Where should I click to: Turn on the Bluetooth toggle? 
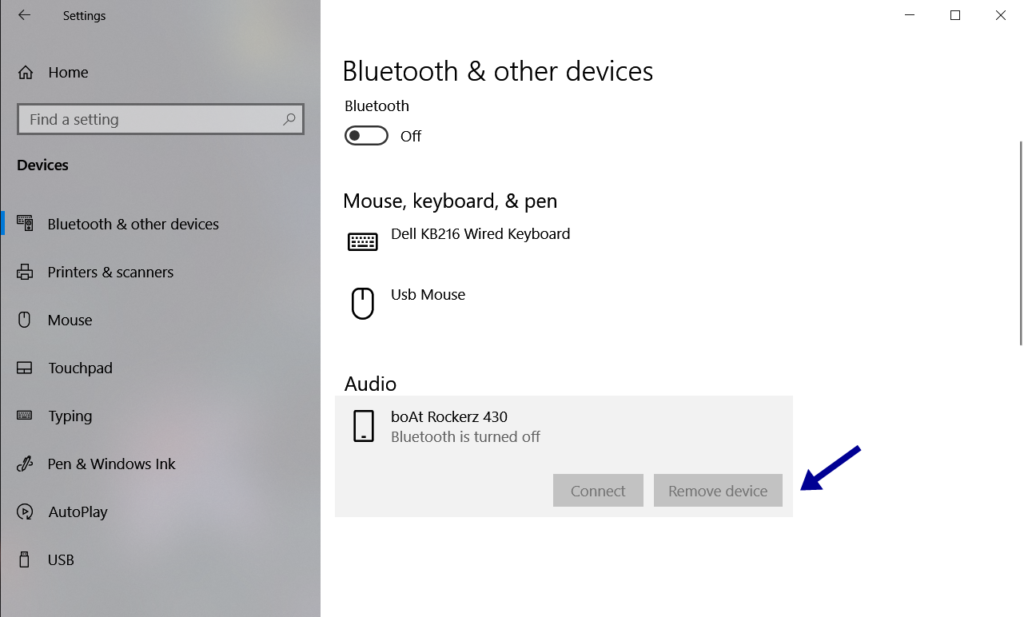tap(366, 134)
